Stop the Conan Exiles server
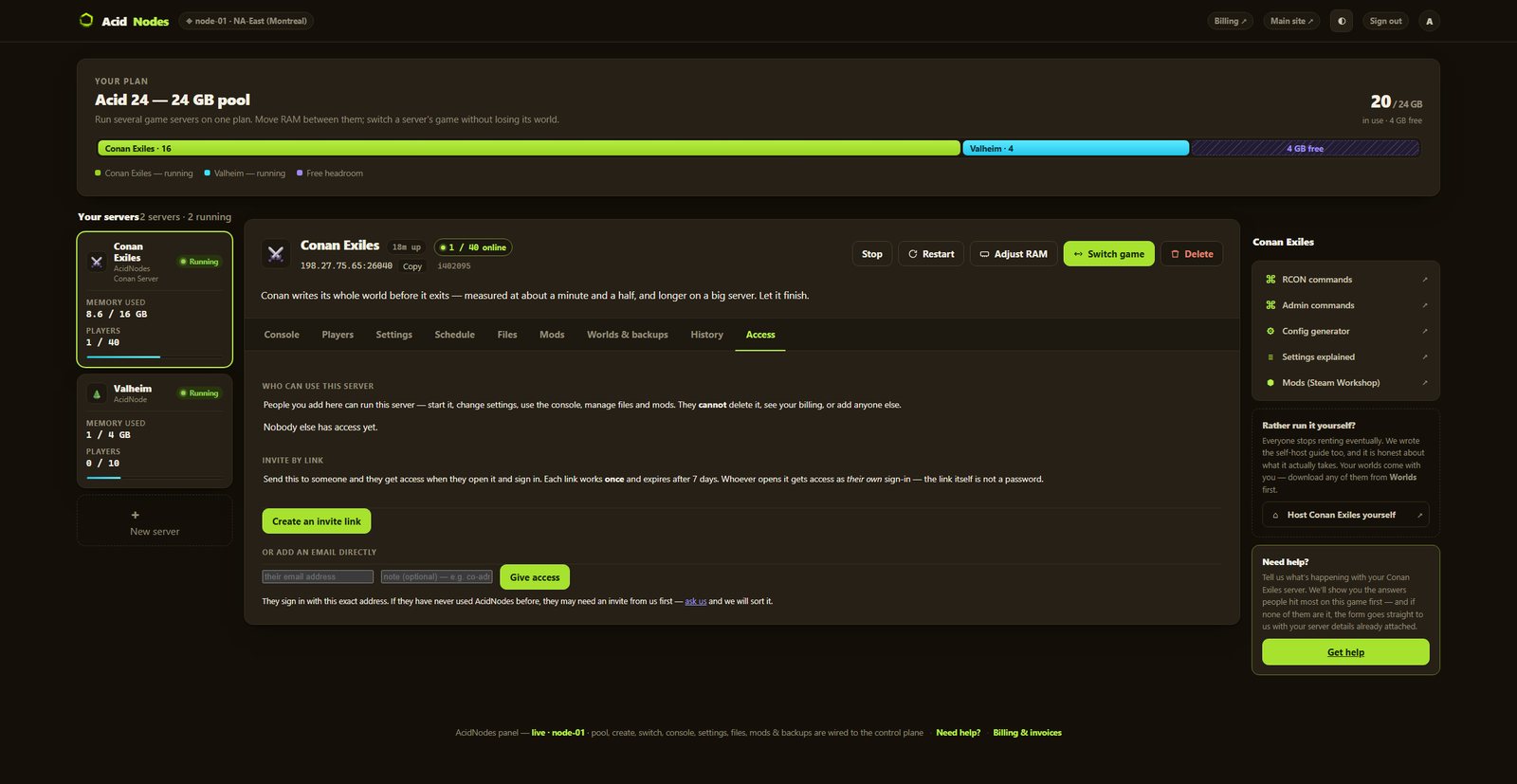 (872, 254)
